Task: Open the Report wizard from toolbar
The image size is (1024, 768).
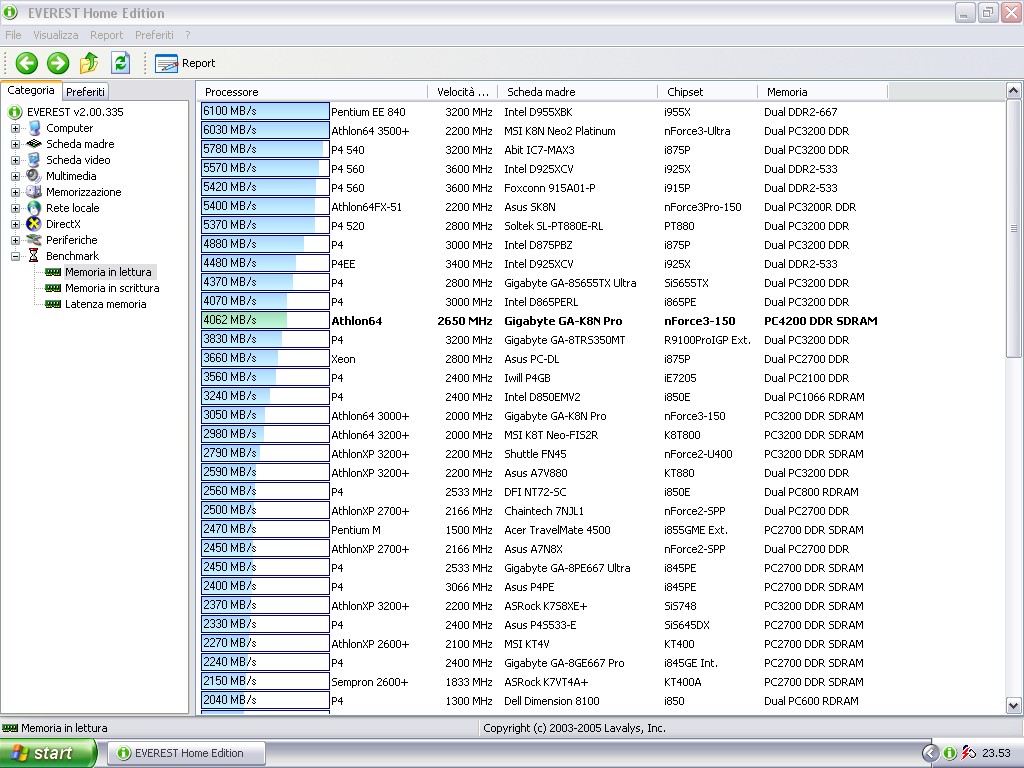Action: [x=185, y=63]
